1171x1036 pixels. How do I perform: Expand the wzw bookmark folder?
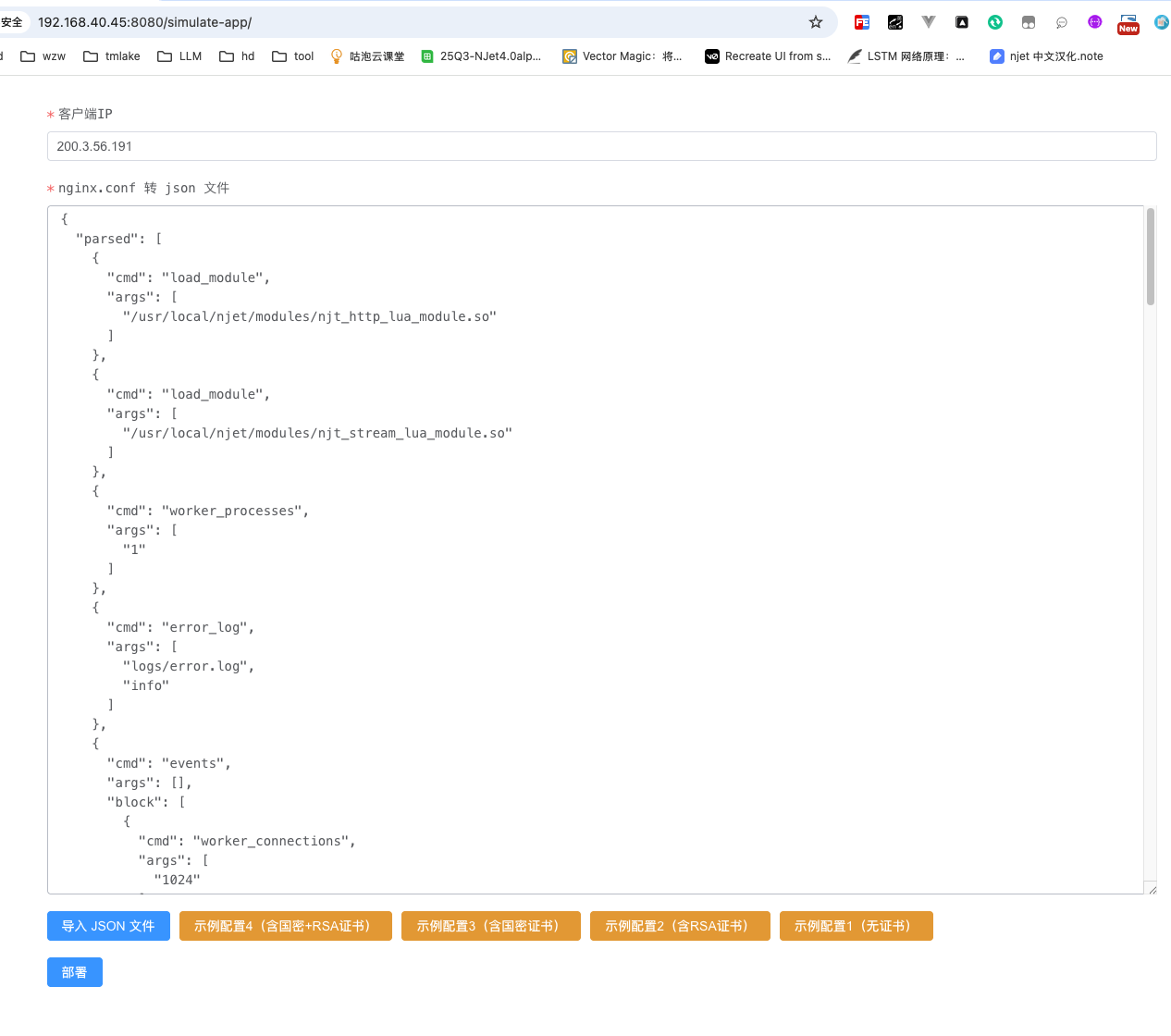43,56
